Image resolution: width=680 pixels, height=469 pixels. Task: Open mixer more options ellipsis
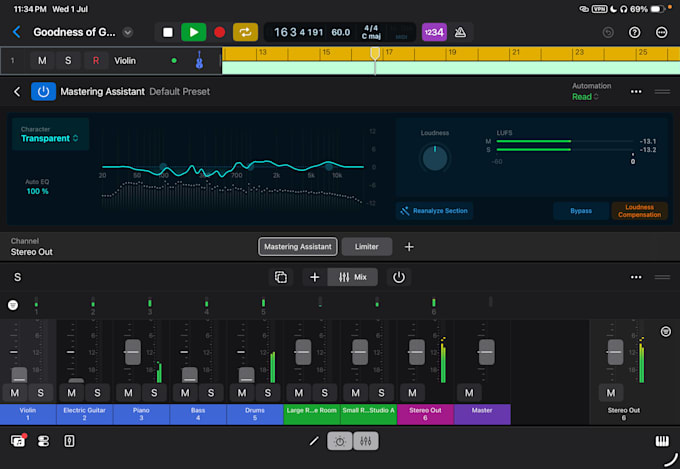636,277
